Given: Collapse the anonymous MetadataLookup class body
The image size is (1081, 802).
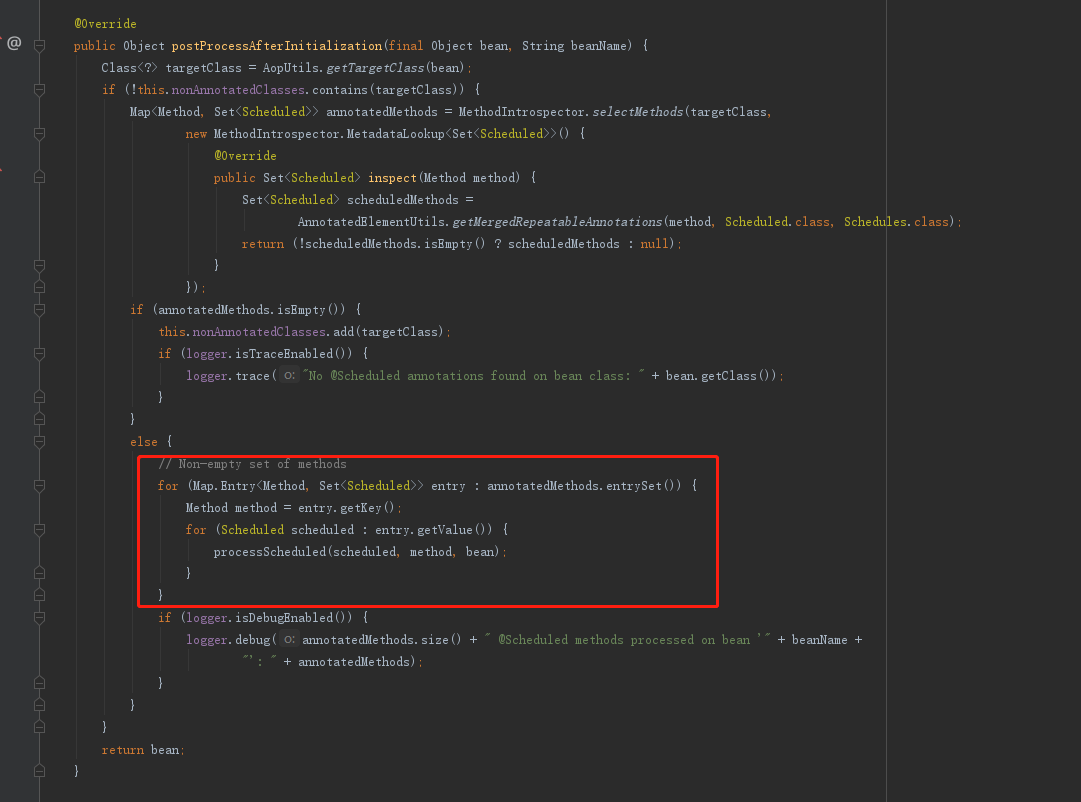Looking at the screenshot, I should 38,133.
